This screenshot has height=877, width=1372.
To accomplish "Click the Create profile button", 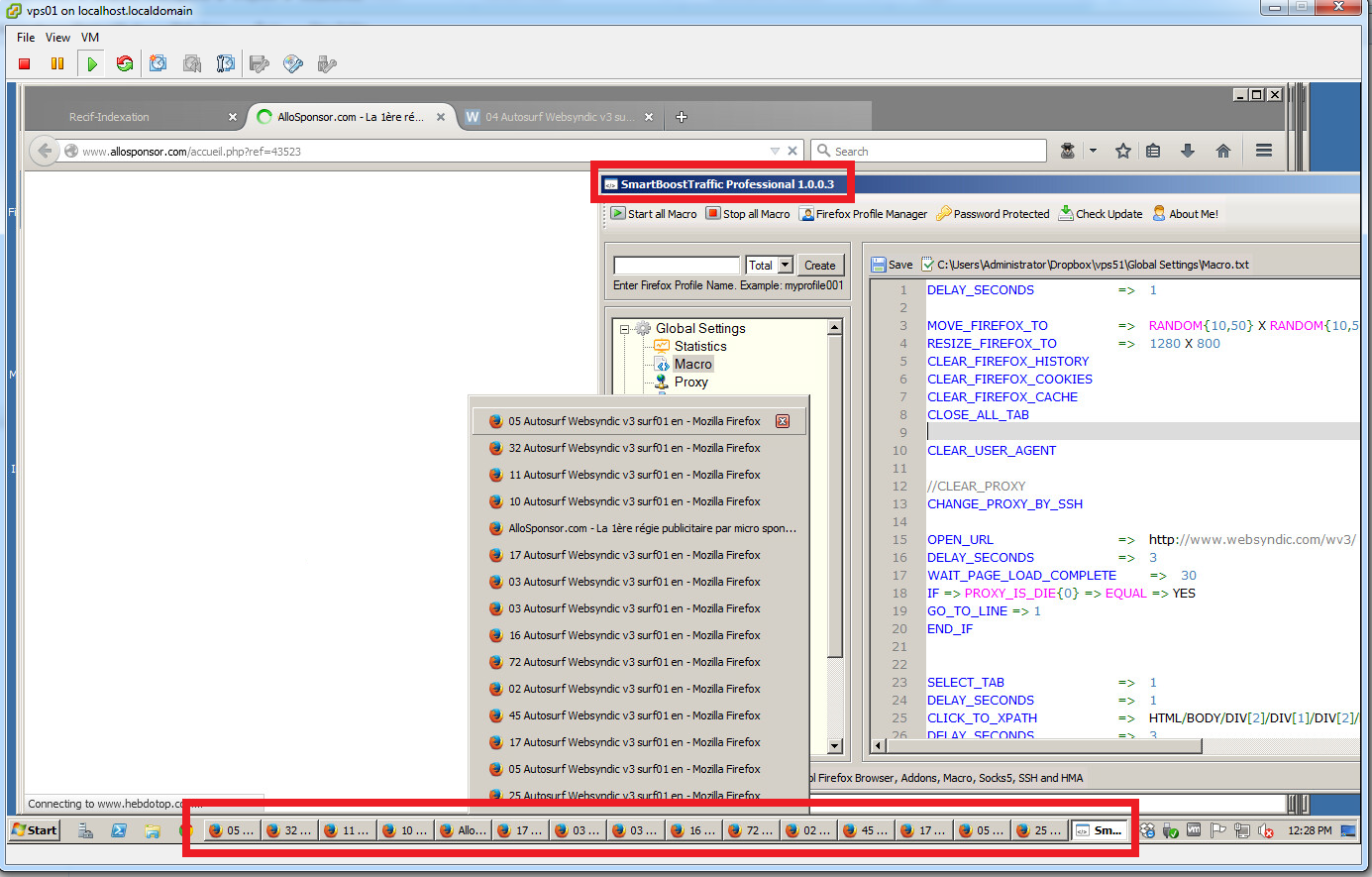I will click(x=819, y=266).
